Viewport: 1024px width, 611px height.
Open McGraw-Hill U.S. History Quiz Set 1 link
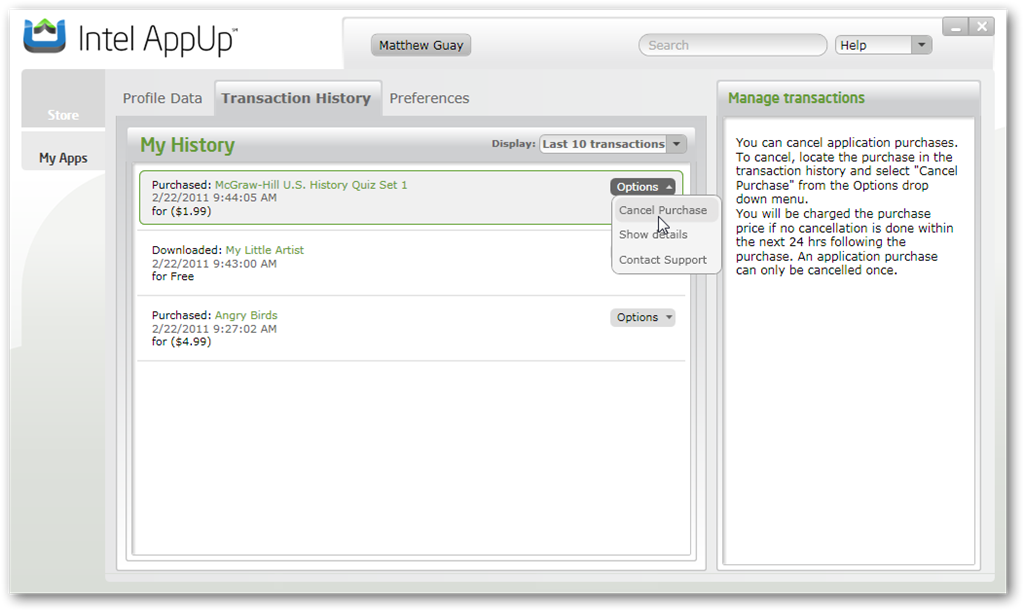pyautogui.click(x=311, y=185)
